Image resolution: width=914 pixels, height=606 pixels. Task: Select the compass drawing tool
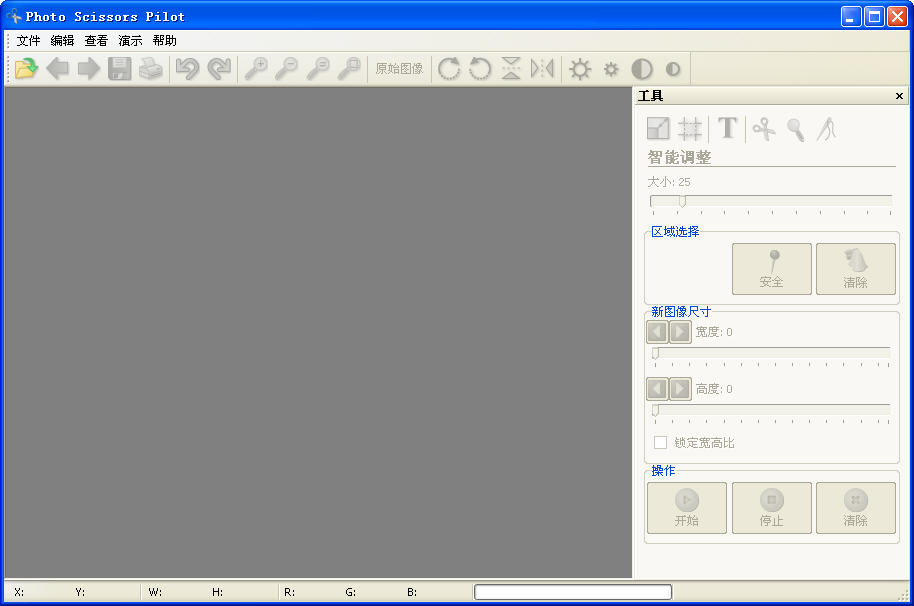(827, 129)
